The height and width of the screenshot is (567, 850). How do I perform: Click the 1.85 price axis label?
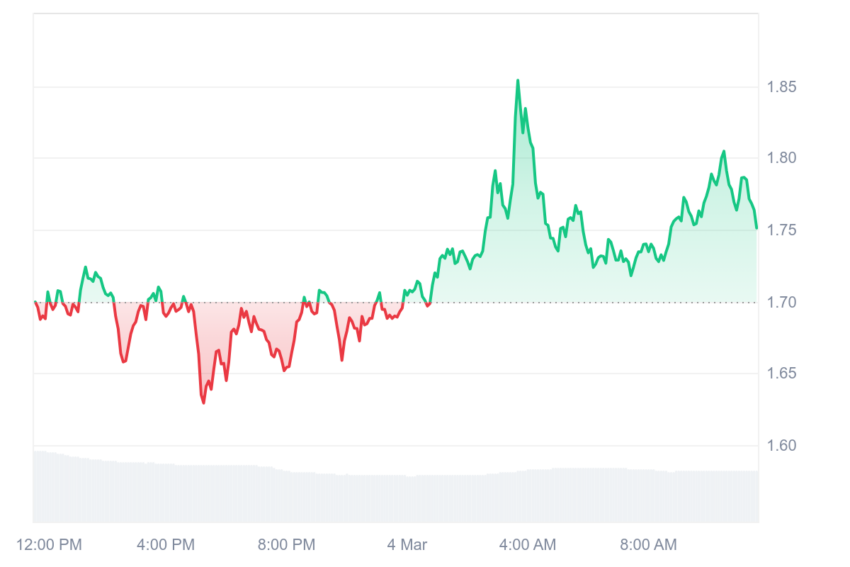pos(781,87)
